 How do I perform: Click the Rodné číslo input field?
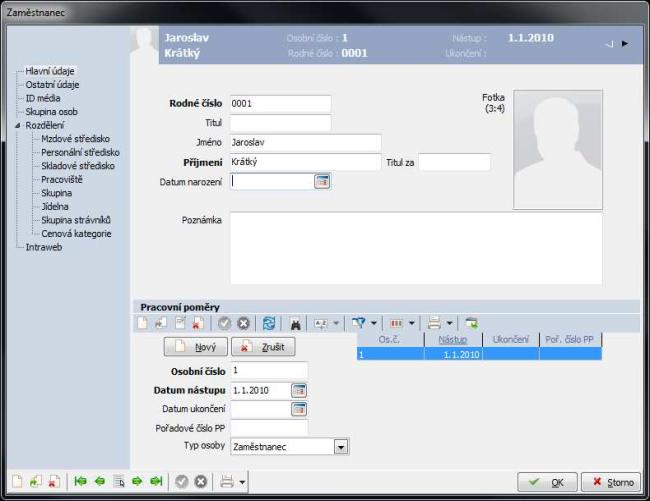click(x=281, y=104)
